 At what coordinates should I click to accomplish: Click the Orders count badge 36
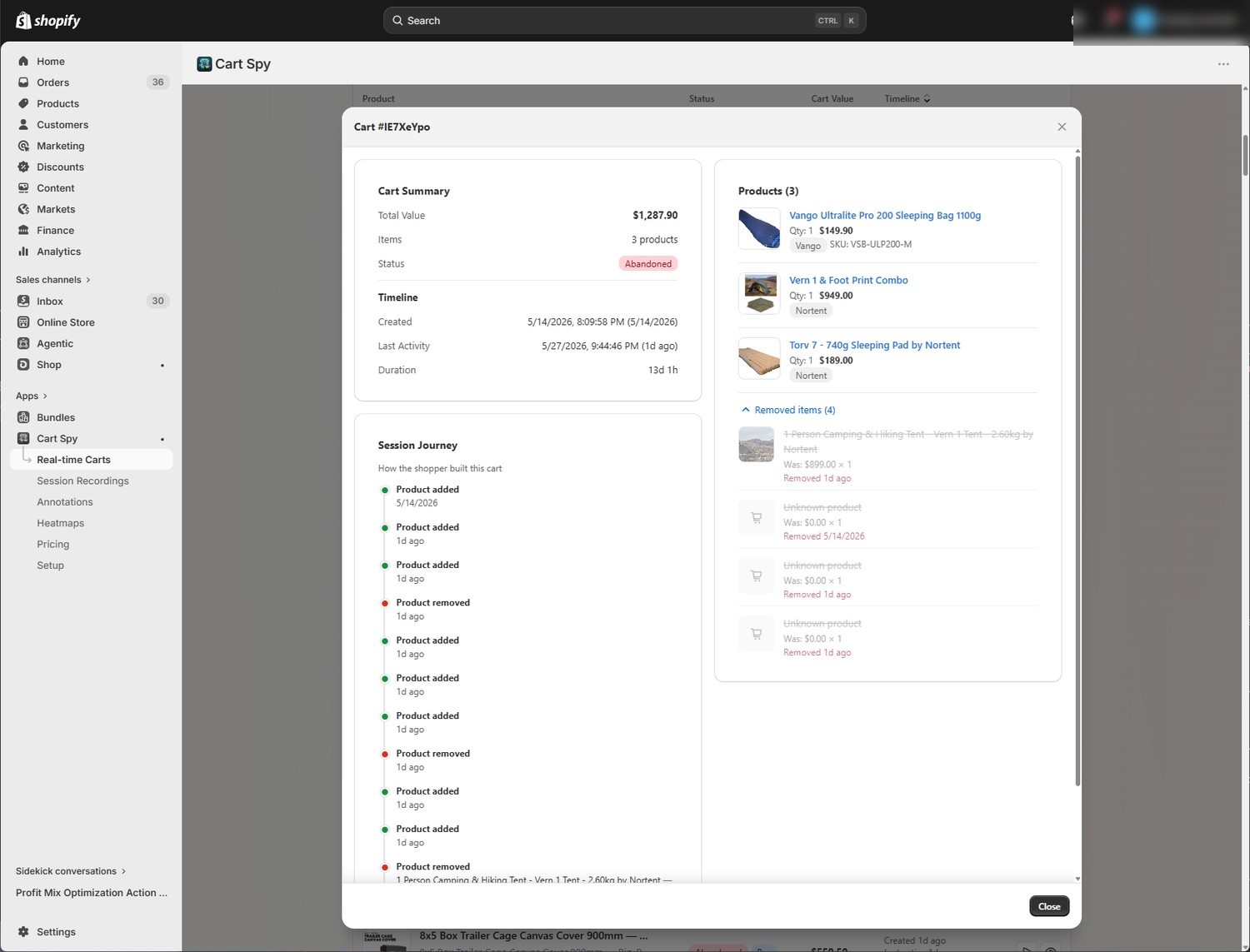[157, 82]
